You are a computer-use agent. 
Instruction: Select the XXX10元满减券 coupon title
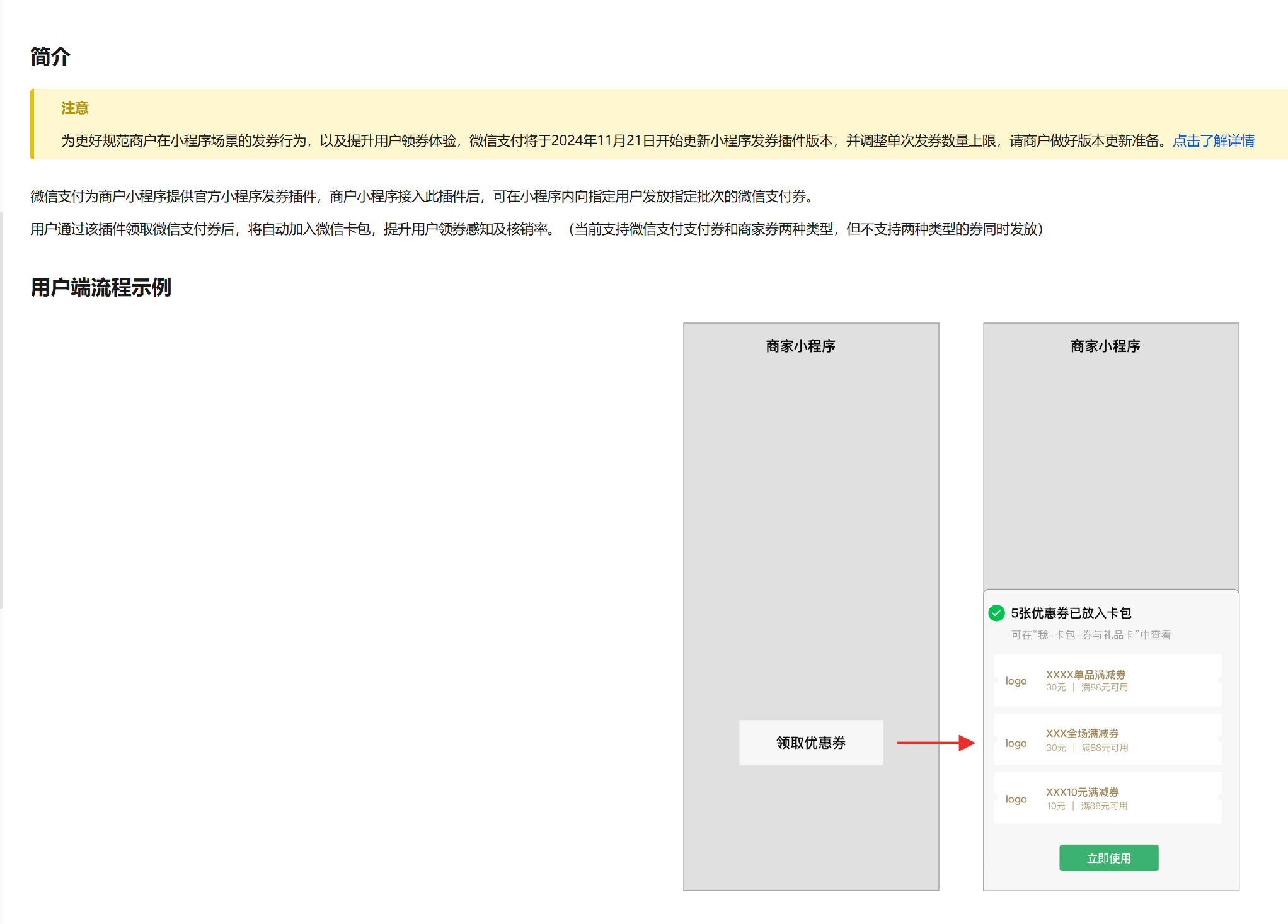1083,792
